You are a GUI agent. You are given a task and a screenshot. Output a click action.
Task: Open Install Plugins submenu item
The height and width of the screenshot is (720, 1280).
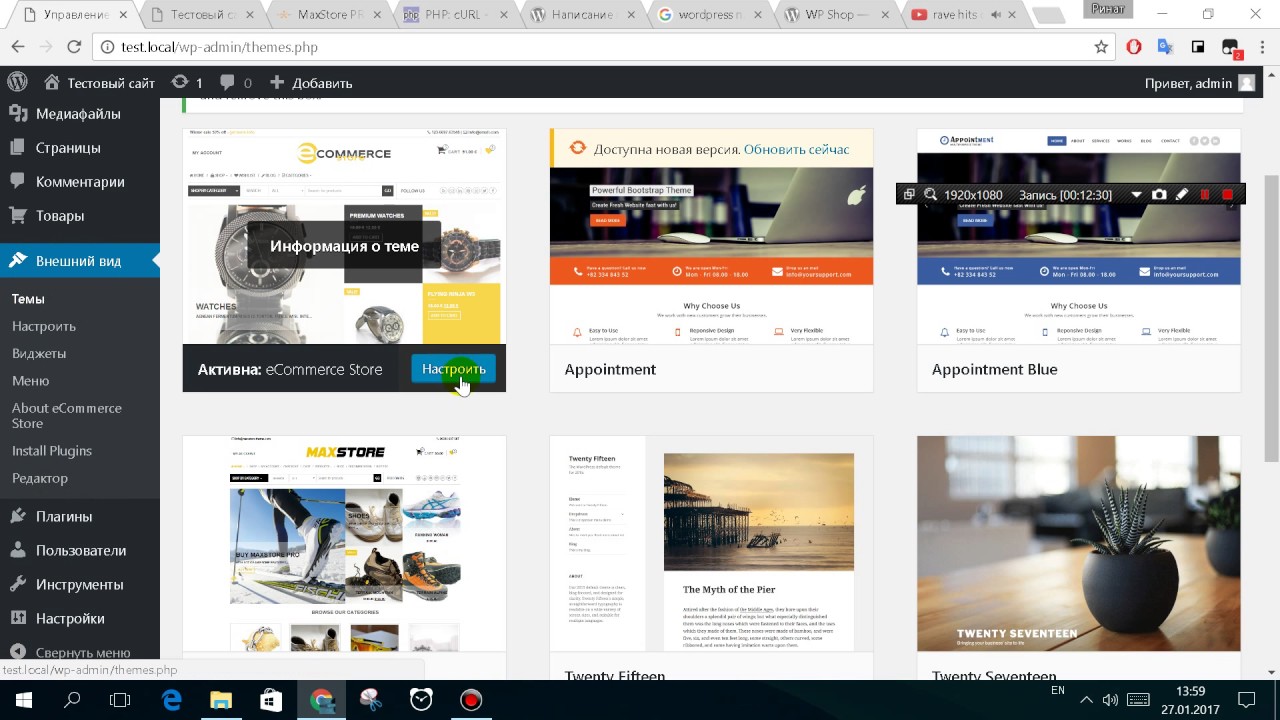point(52,451)
